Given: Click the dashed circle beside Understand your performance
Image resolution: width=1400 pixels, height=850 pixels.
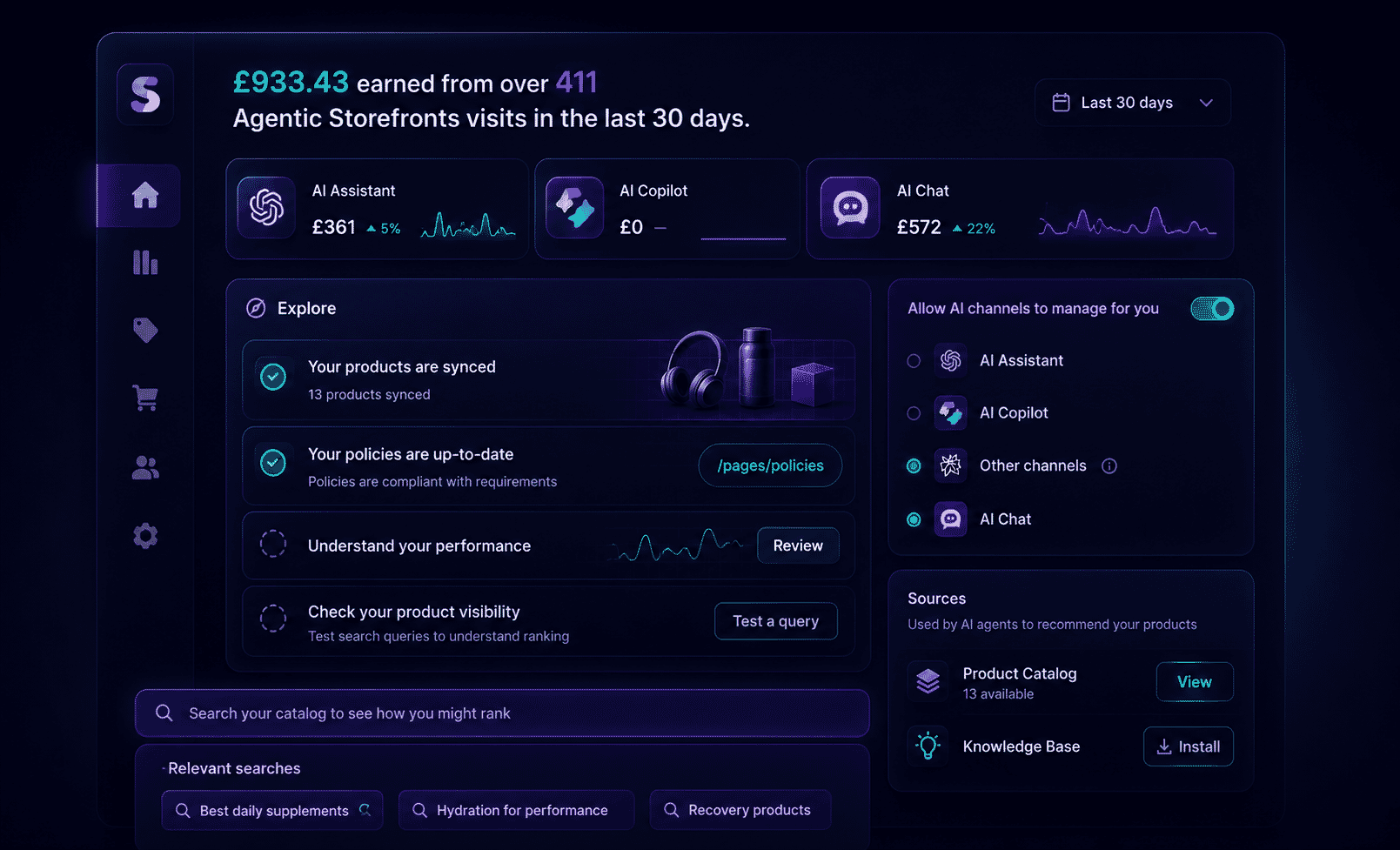Looking at the screenshot, I should [x=273, y=544].
